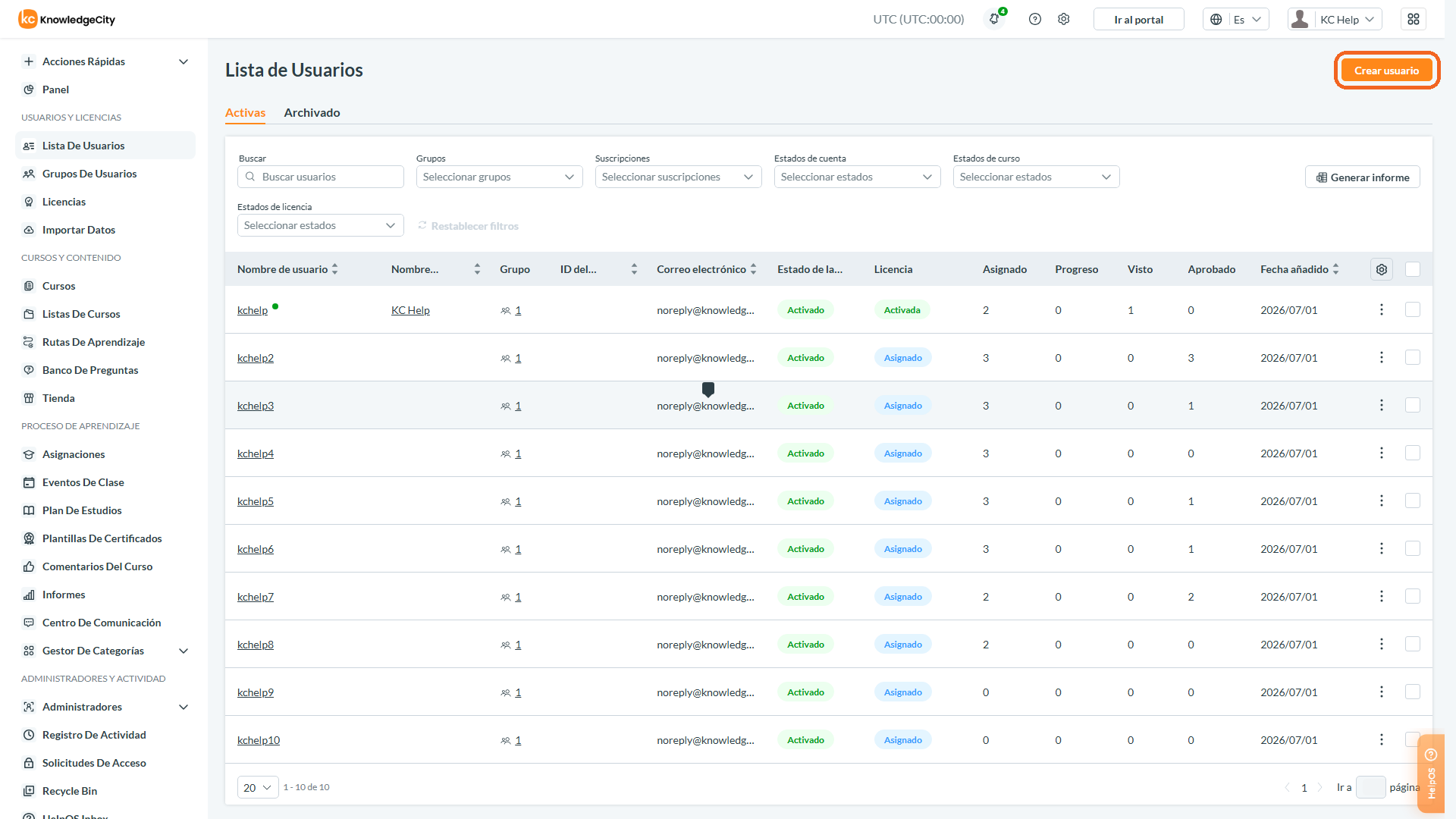Open row actions menu for kchelp5
Screen dimensions: 1456x819
pyautogui.click(x=1382, y=500)
